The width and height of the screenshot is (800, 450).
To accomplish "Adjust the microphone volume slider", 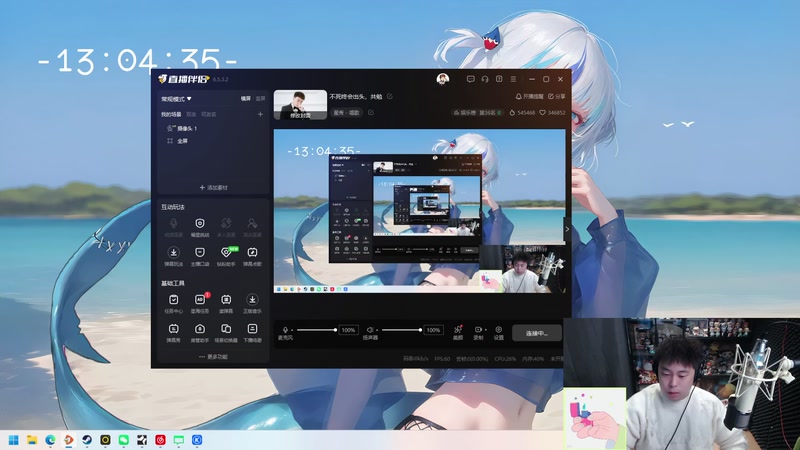I will click(316, 330).
